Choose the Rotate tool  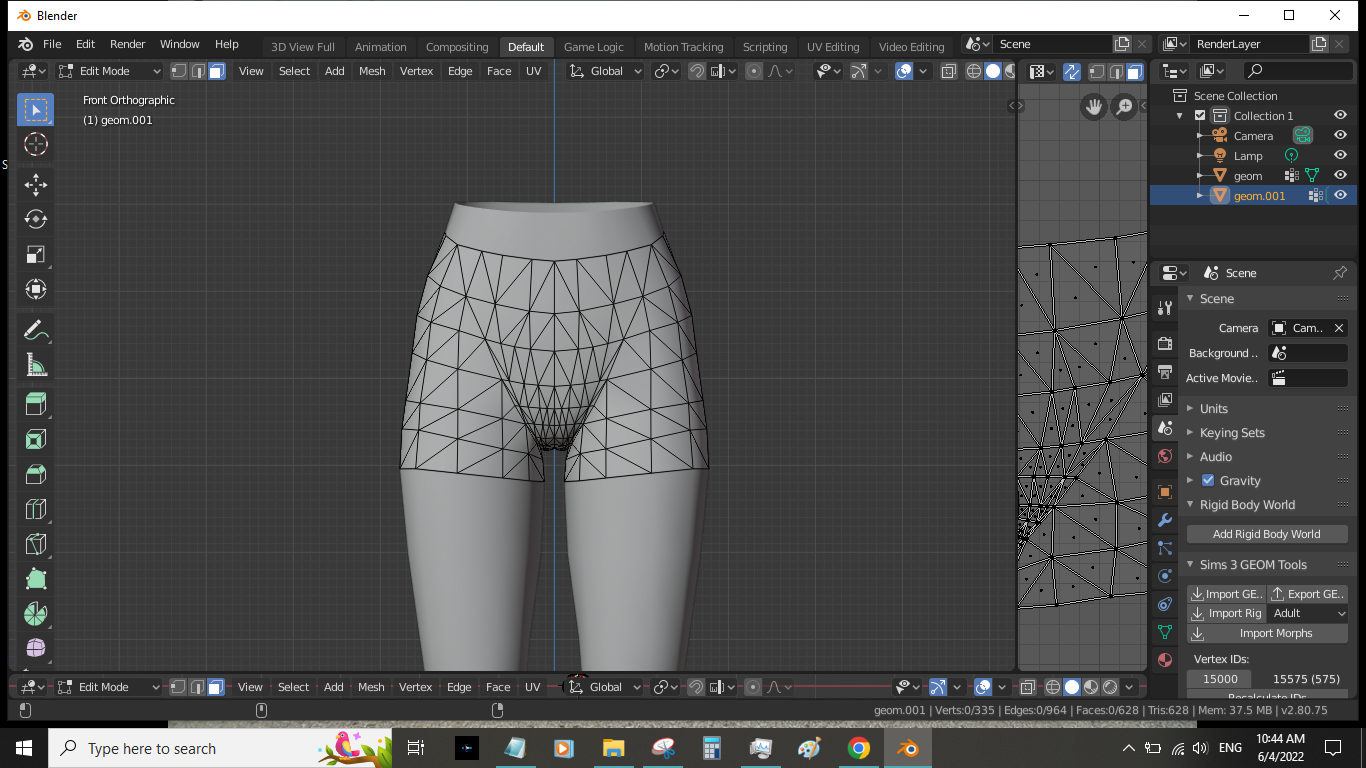35,219
